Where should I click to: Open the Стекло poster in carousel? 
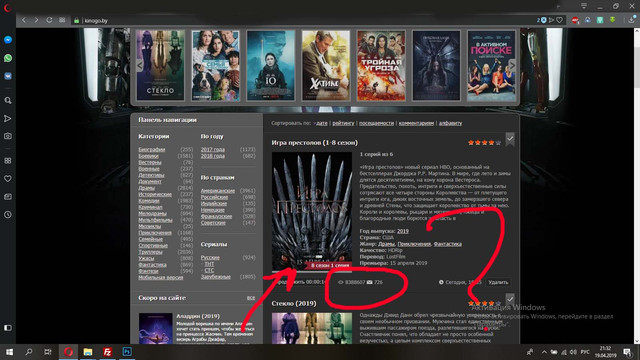(160, 65)
